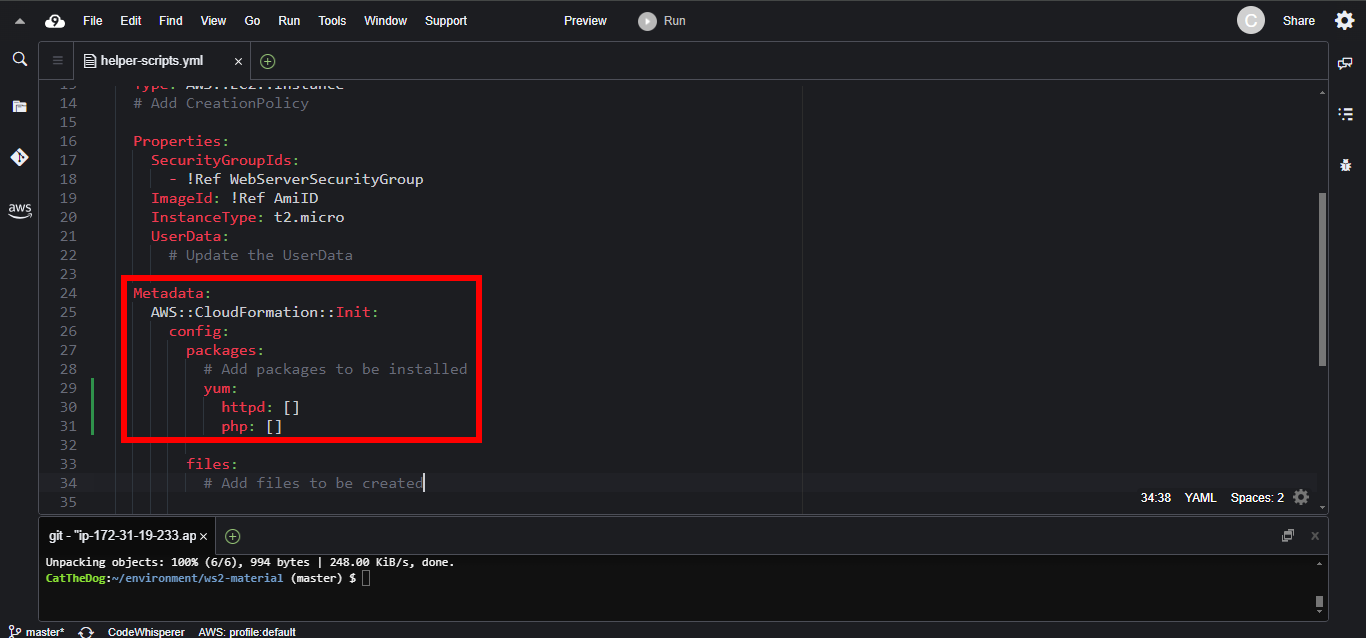The image size is (1366, 638).
Task: Click the Preview button
Action: click(585, 21)
